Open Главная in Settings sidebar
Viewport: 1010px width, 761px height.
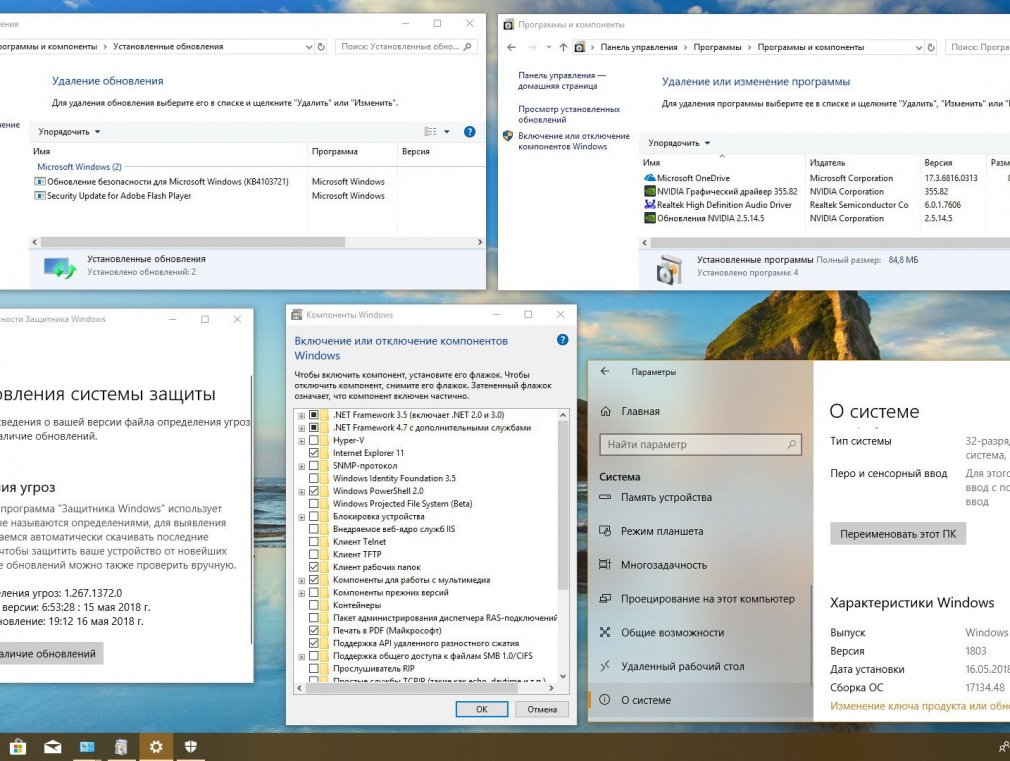pyautogui.click(x=630, y=411)
